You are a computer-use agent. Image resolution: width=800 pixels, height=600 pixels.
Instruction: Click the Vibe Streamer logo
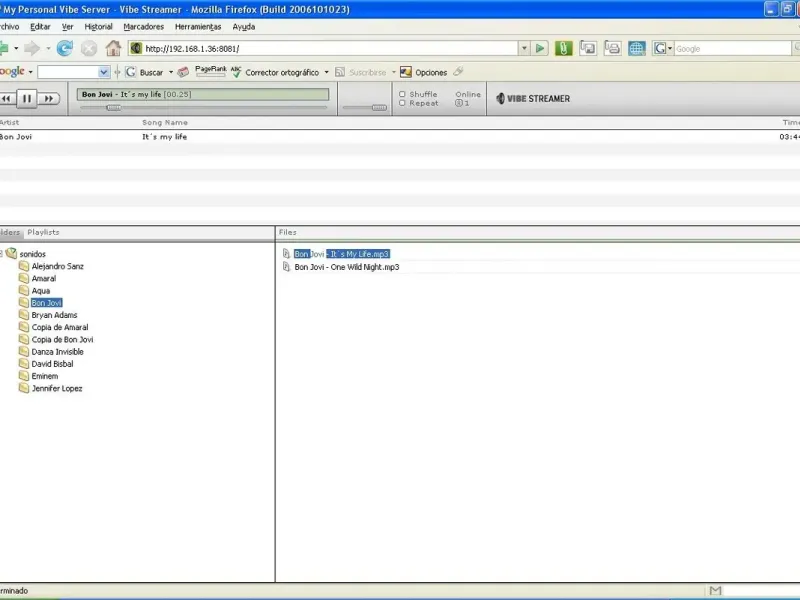pos(533,98)
